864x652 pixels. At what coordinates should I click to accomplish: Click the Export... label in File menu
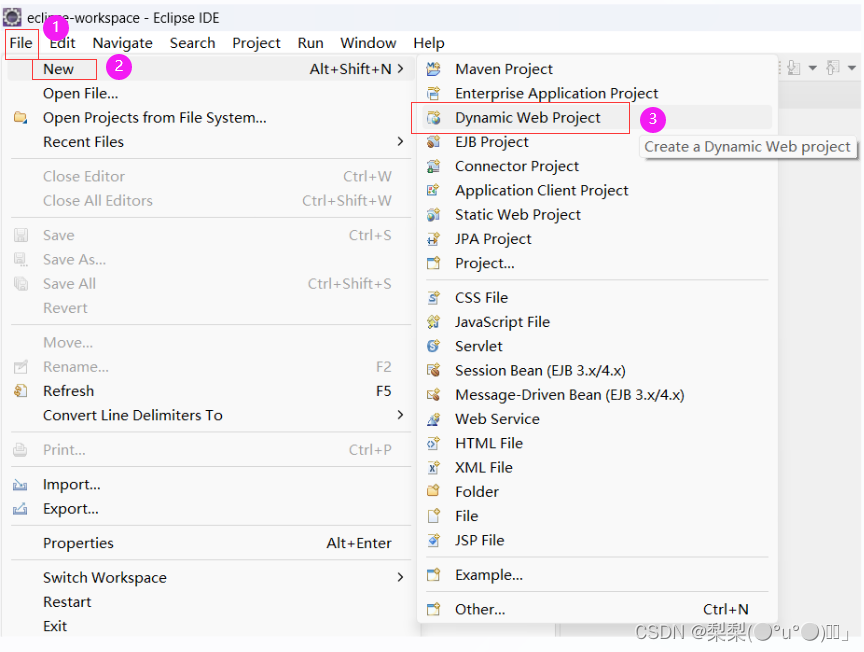coord(71,509)
